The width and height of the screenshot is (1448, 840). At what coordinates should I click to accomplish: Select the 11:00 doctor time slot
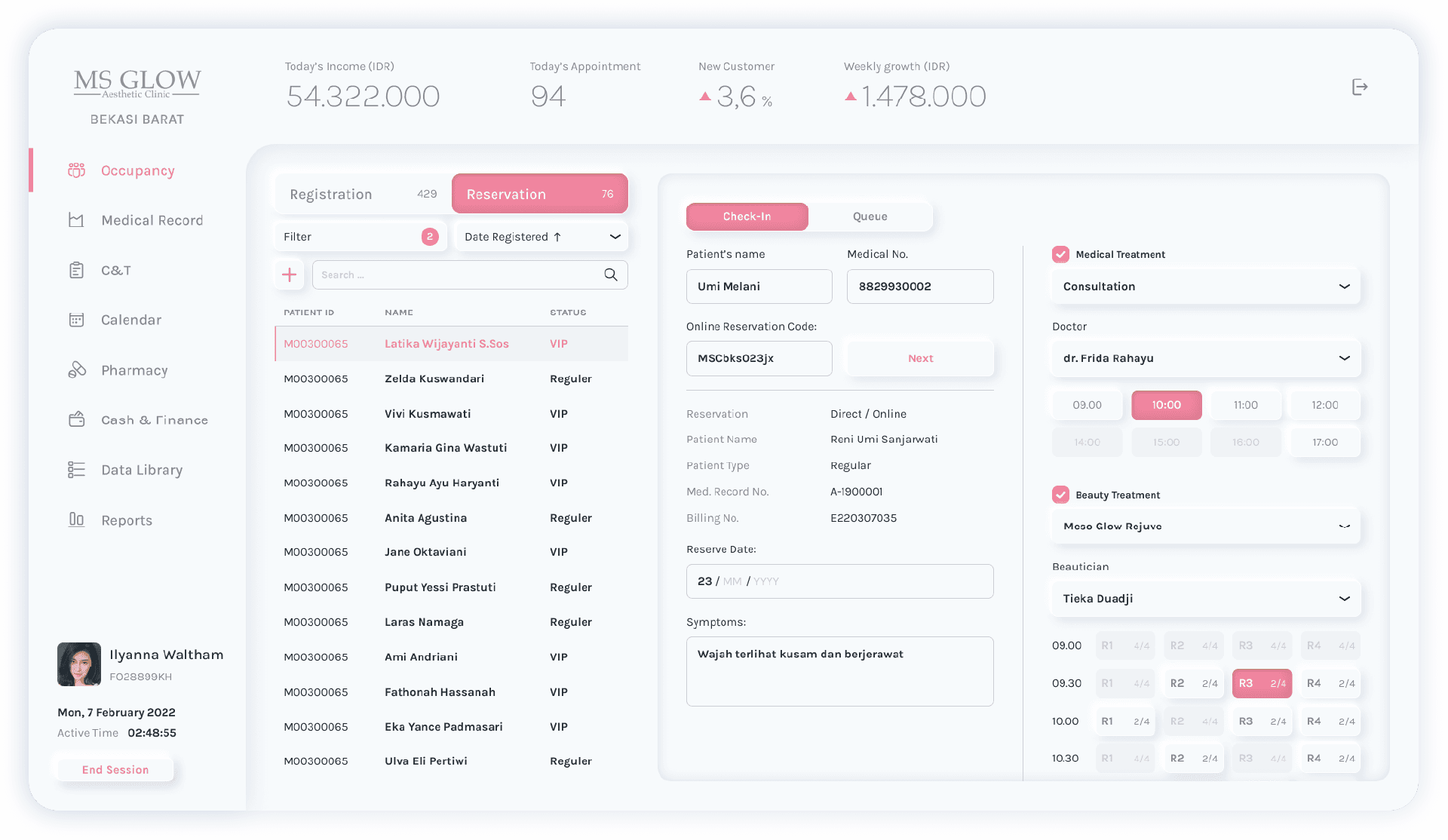coord(1245,405)
